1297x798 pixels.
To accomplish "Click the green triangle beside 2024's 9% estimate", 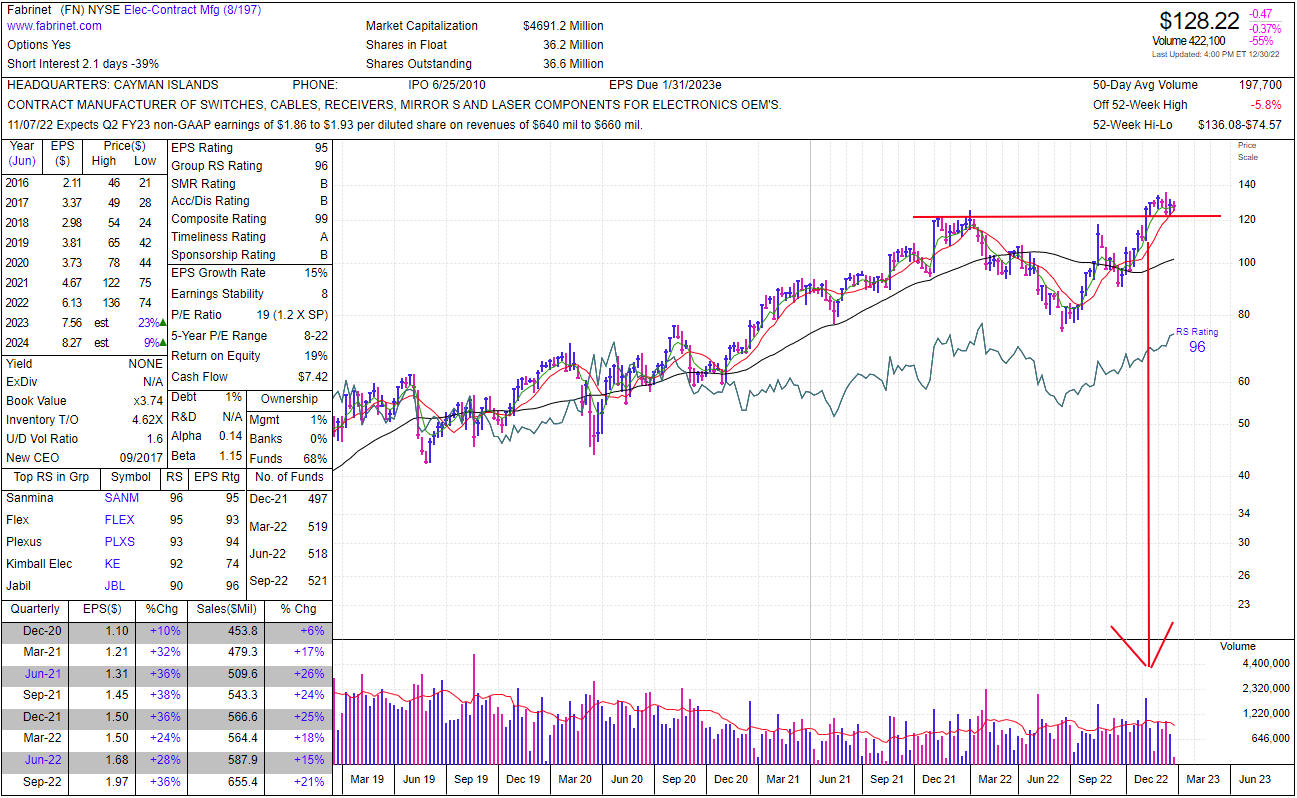I will pyautogui.click(x=162, y=342).
